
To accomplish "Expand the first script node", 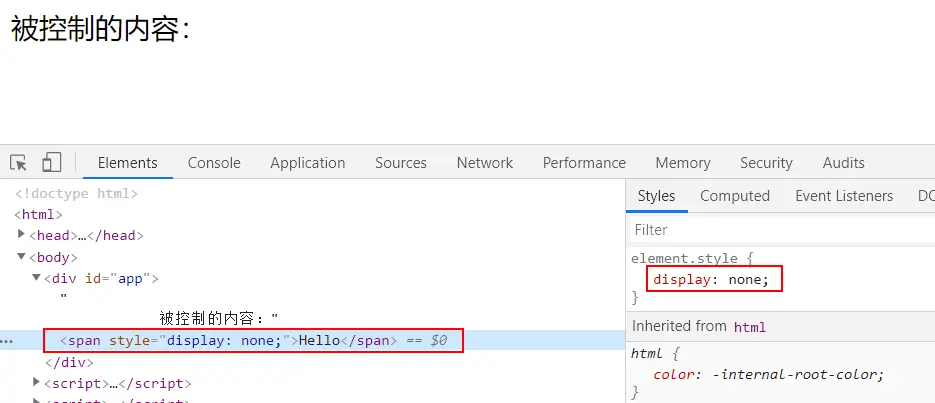I will (37, 382).
